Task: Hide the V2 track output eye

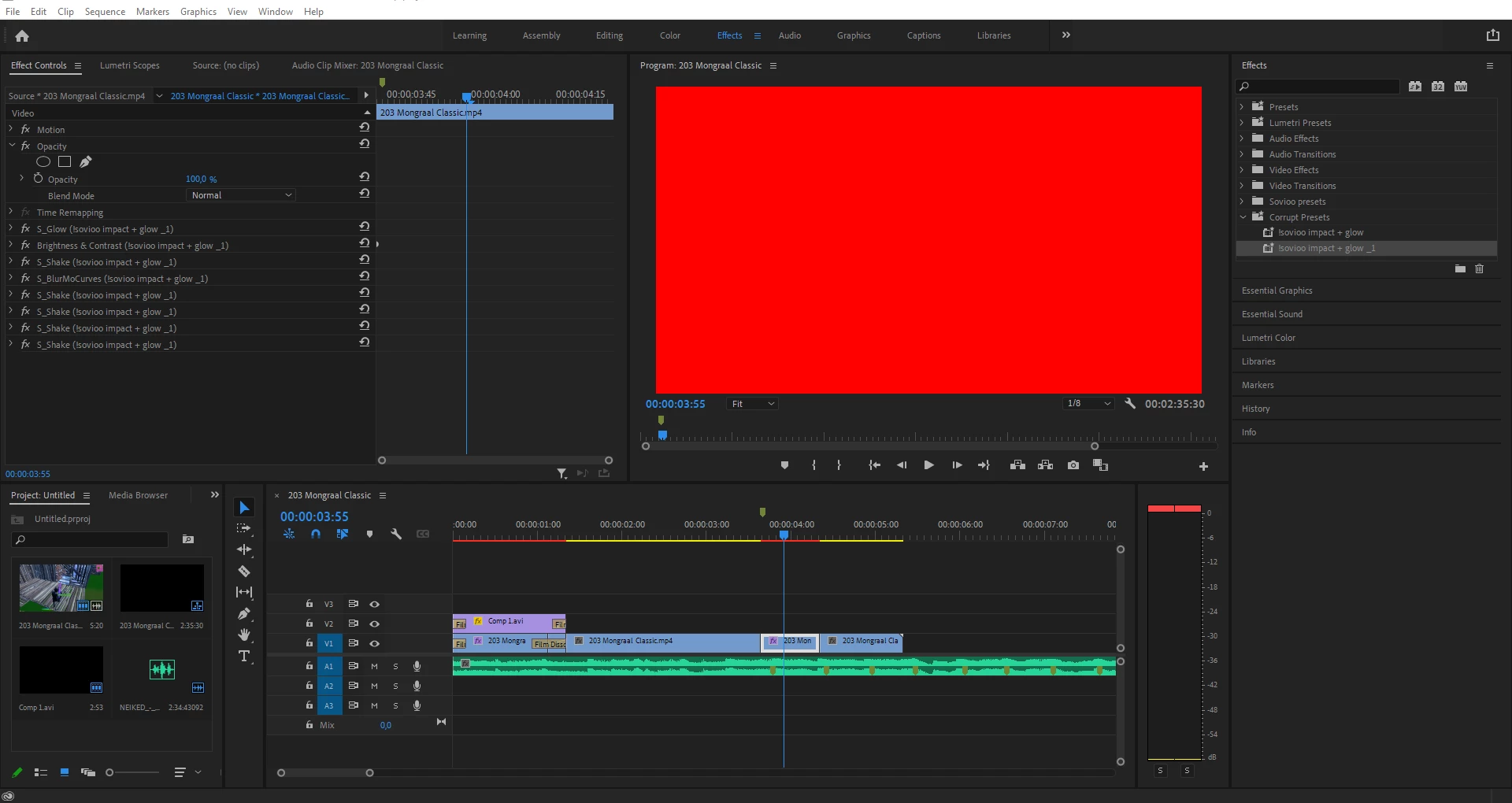Action: pos(375,624)
